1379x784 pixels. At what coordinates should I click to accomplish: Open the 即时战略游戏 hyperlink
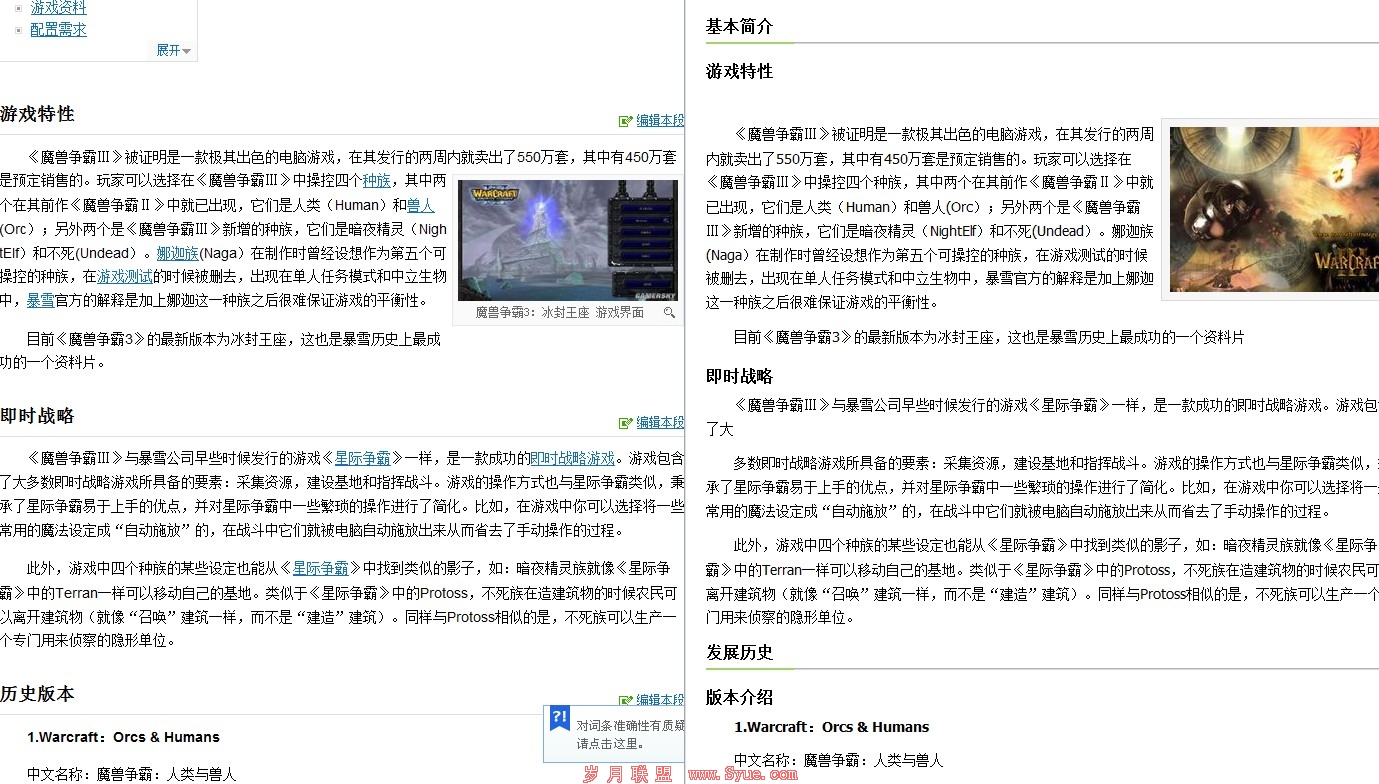click(x=572, y=458)
